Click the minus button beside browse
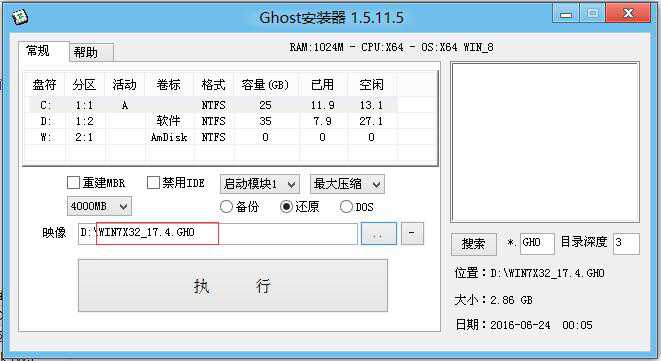Image resolution: width=661 pixels, height=361 pixels. tap(412, 234)
